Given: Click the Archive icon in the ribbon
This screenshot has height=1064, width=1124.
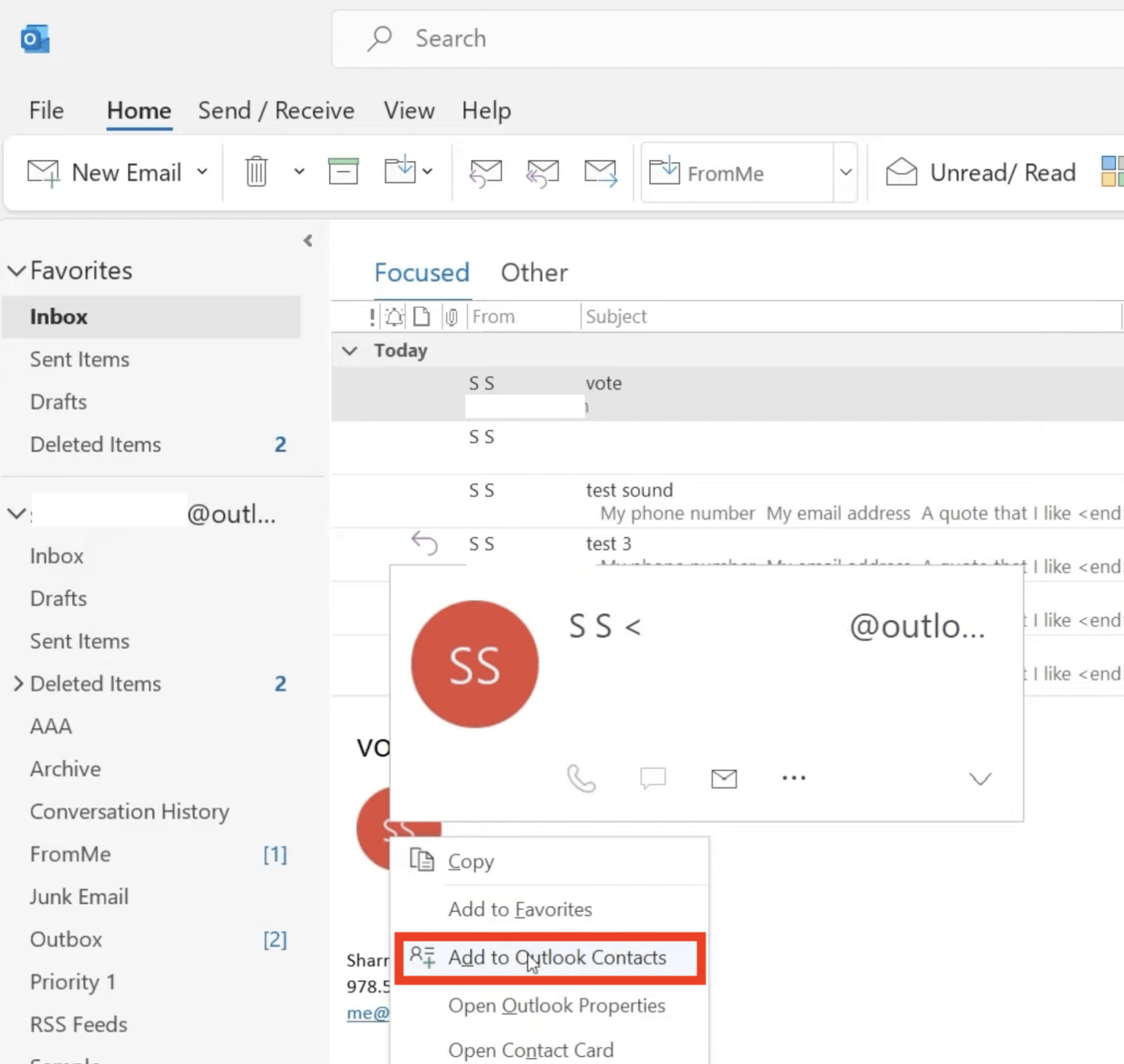Looking at the screenshot, I should tap(342, 171).
